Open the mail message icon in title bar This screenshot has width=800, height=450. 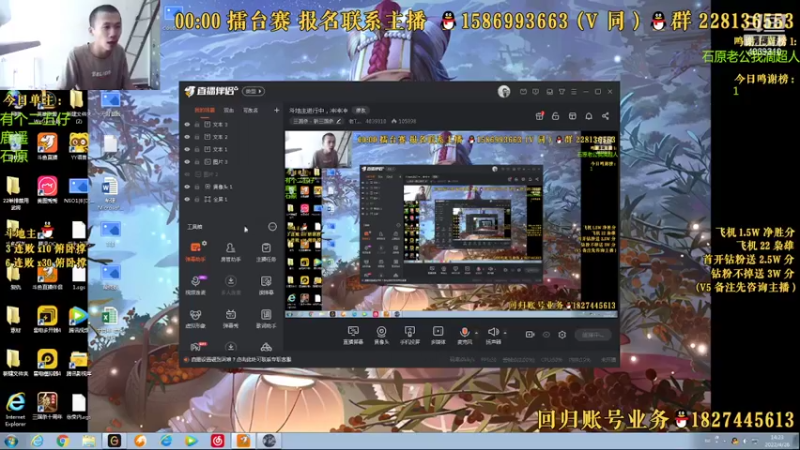(523, 92)
